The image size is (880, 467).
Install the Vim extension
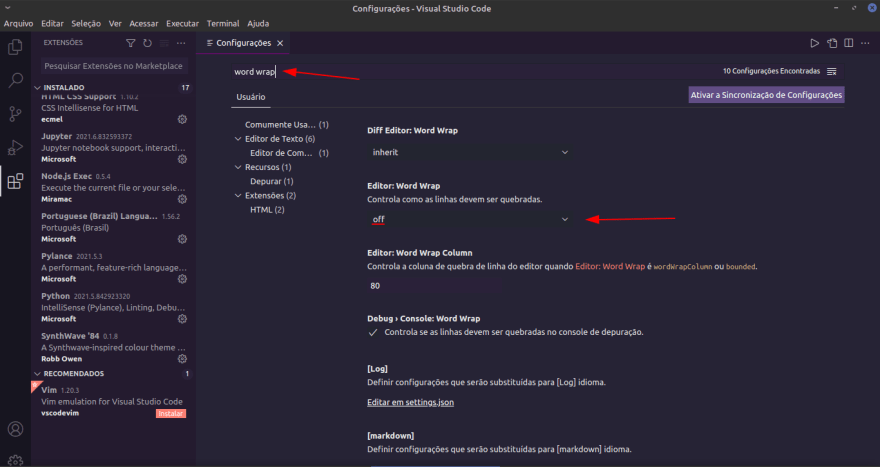click(171, 414)
